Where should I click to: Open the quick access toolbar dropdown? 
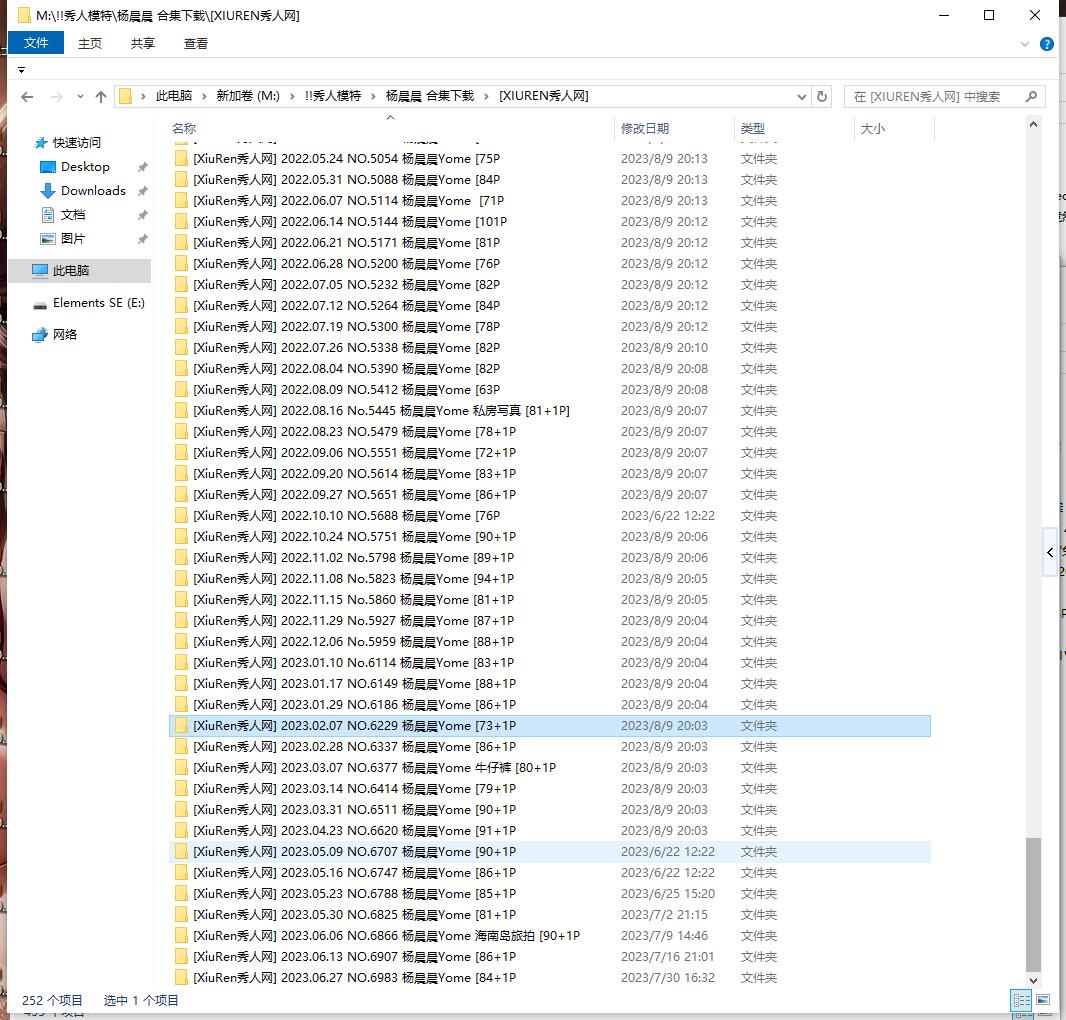21,70
